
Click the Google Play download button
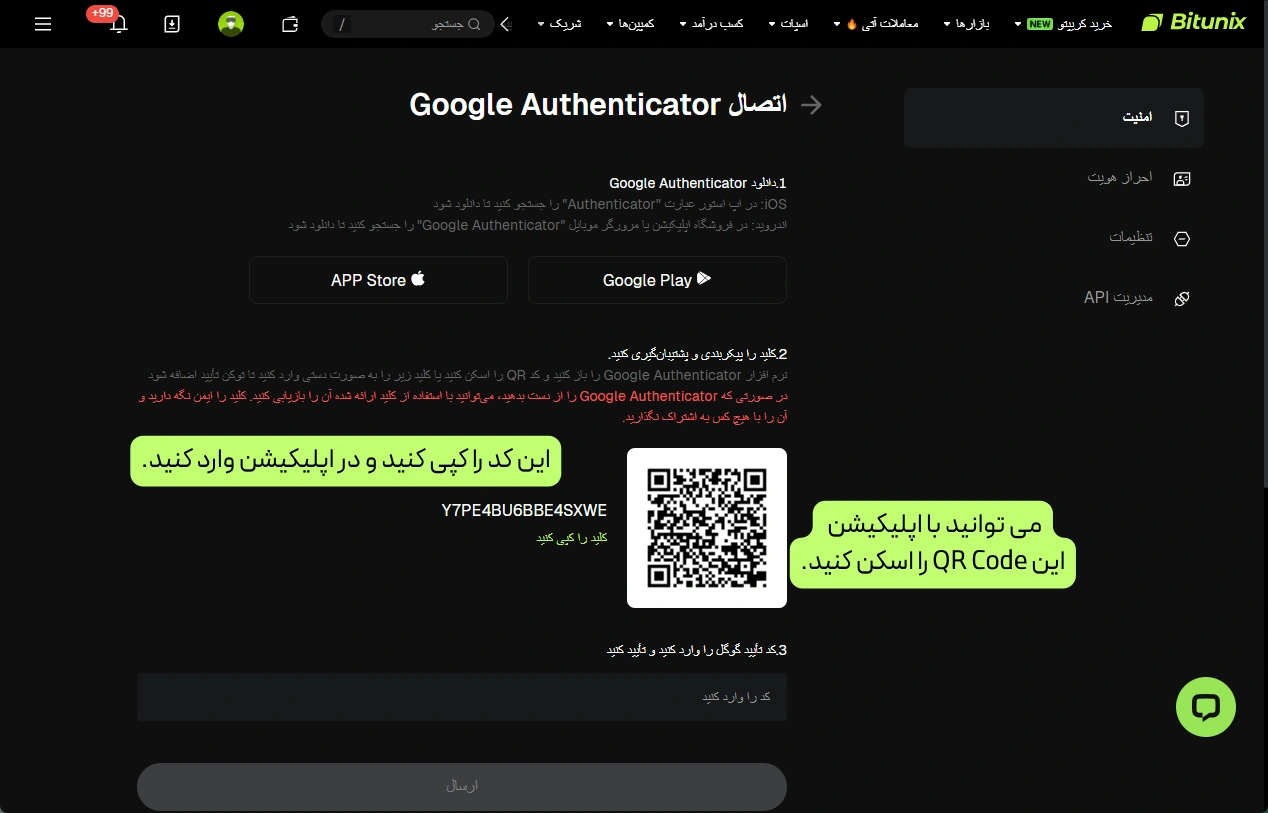(x=657, y=280)
